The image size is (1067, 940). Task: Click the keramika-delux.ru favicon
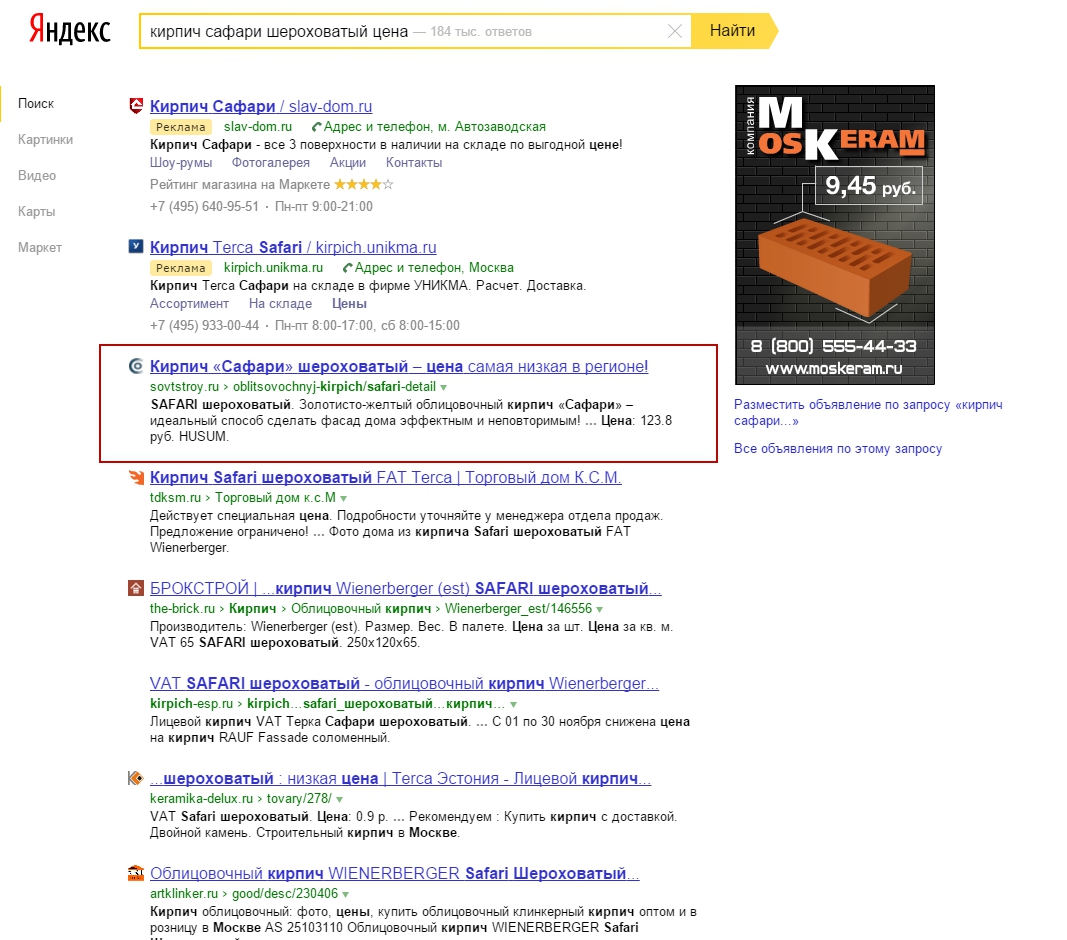coord(136,778)
